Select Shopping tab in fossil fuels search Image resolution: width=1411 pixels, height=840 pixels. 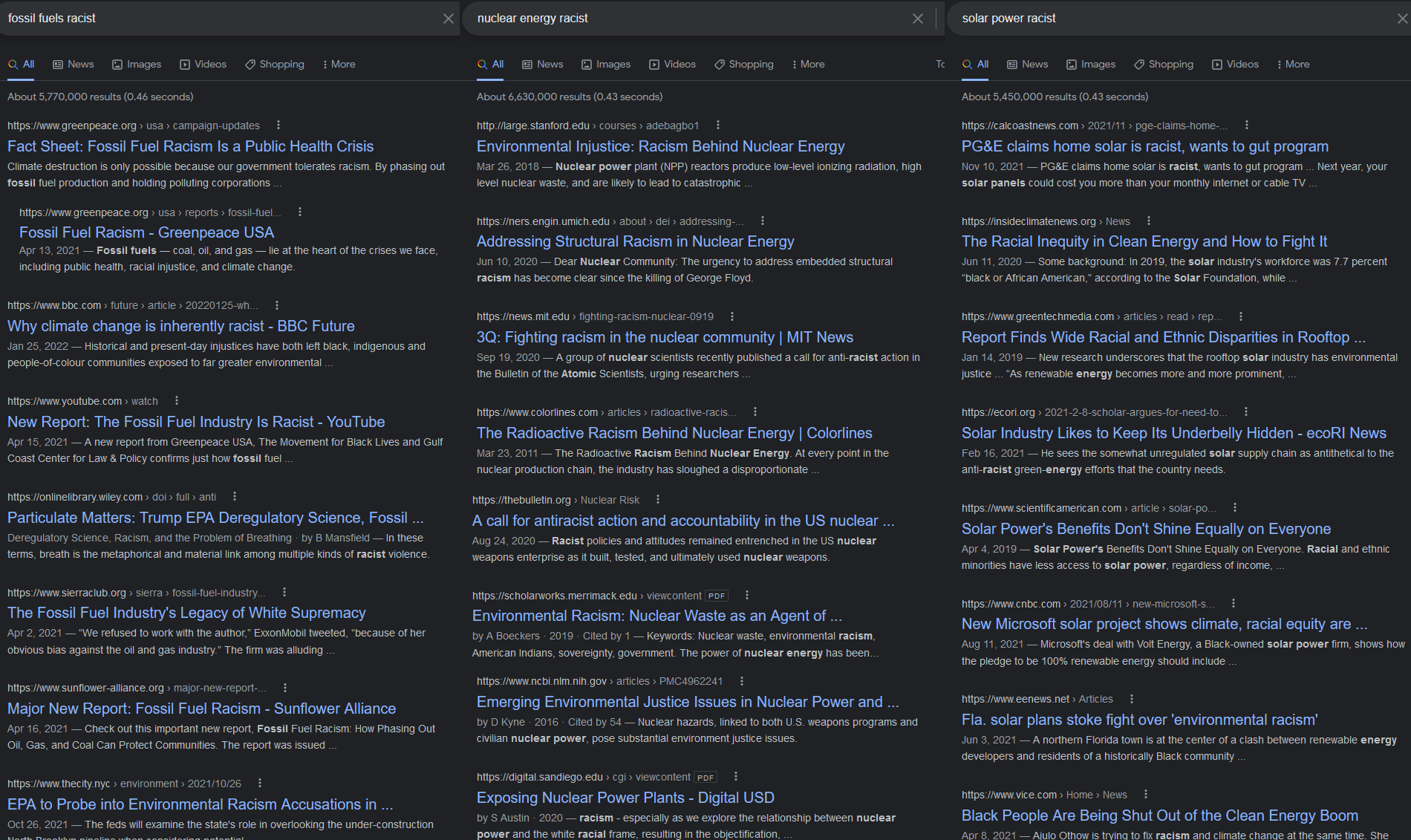click(x=275, y=65)
